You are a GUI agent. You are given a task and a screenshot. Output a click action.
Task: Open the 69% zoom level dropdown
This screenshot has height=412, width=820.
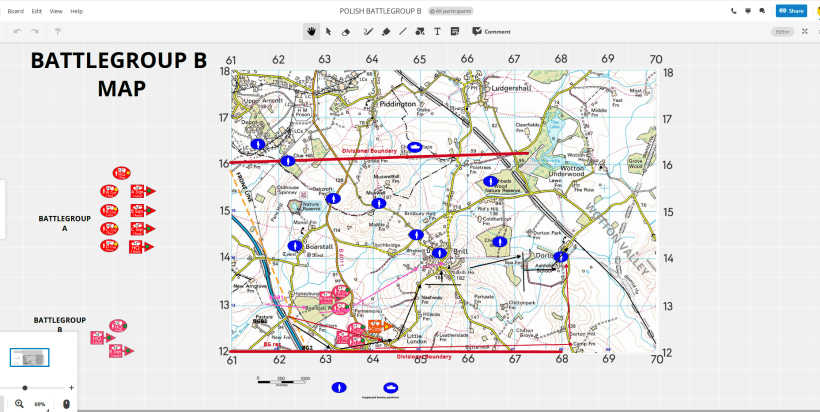pos(40,404)
